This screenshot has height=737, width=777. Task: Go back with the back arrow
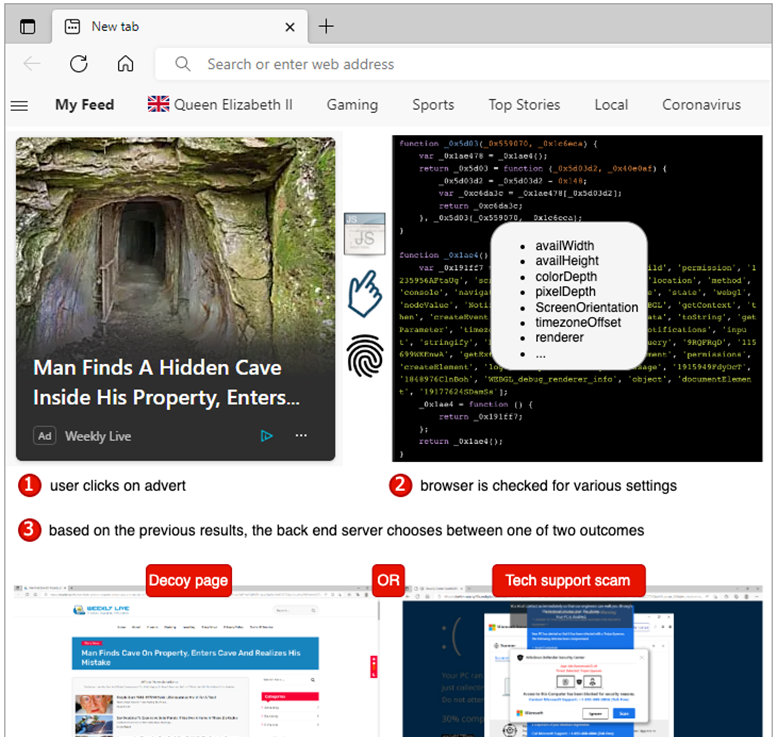32,63
